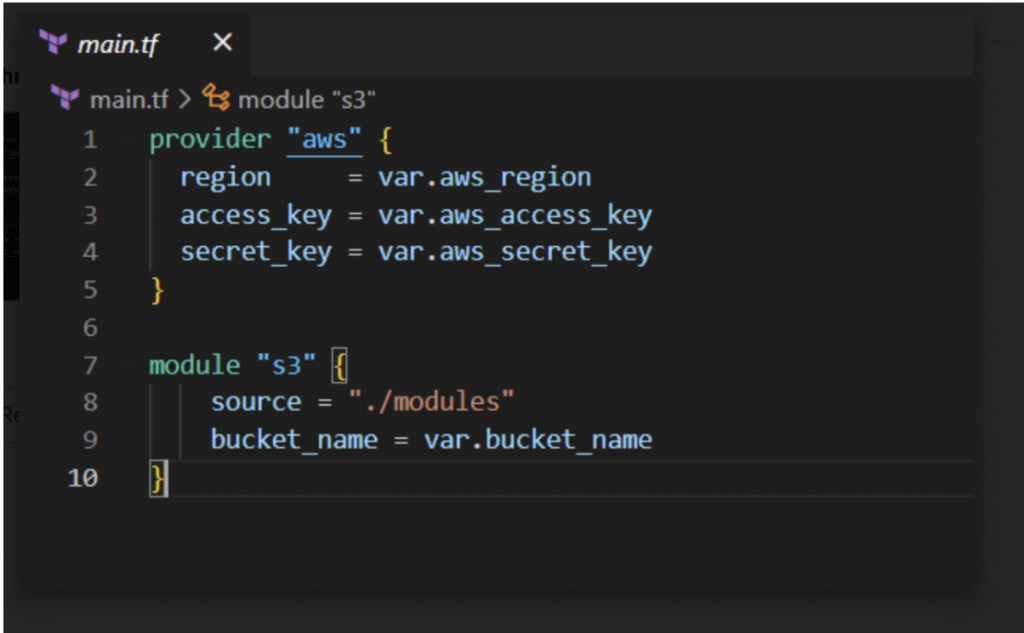1024x633 pixels.
Task: Close the main.tf editor tab
Action: coord(223,43)
